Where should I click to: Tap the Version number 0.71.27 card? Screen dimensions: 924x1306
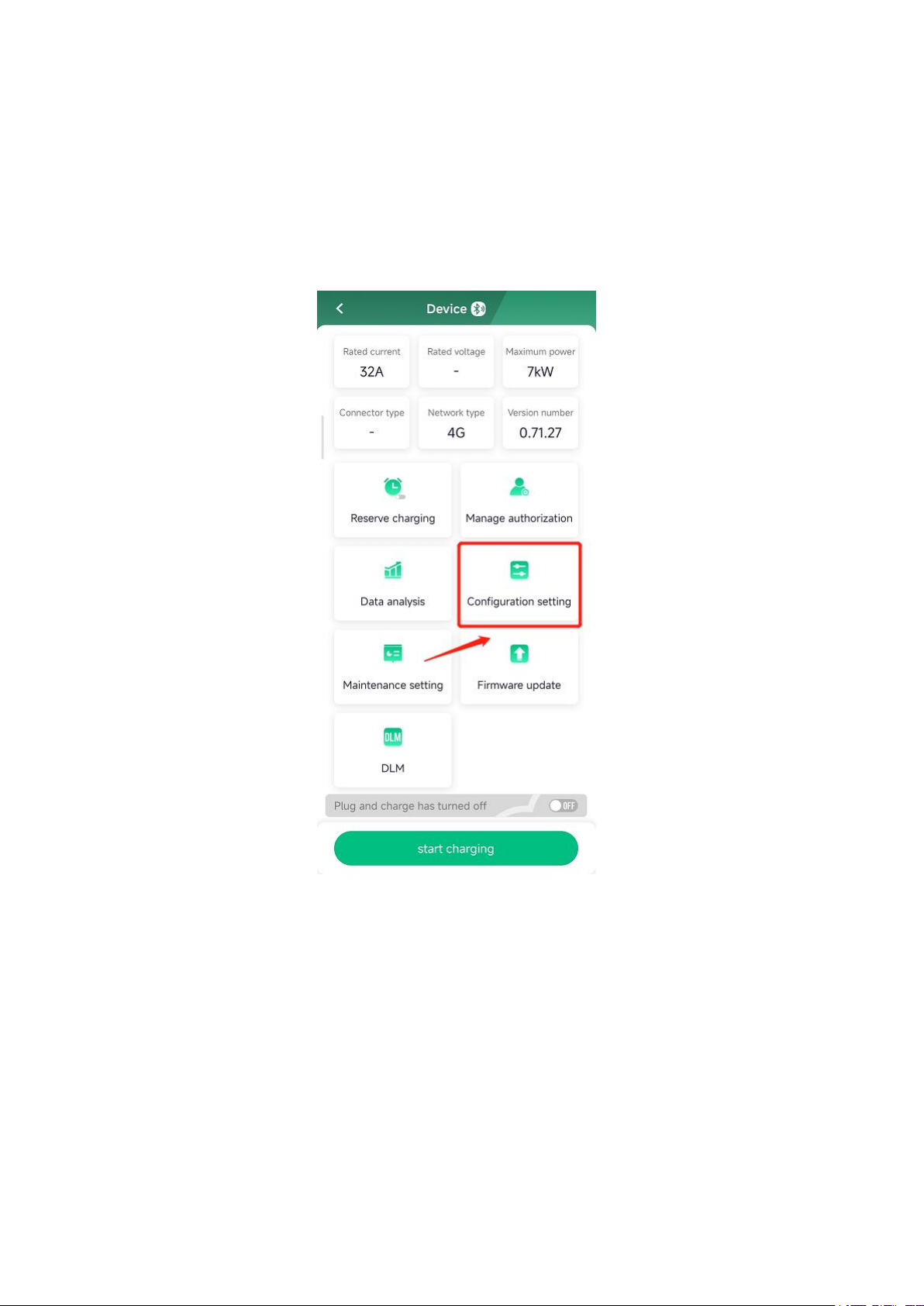(540, 423)
